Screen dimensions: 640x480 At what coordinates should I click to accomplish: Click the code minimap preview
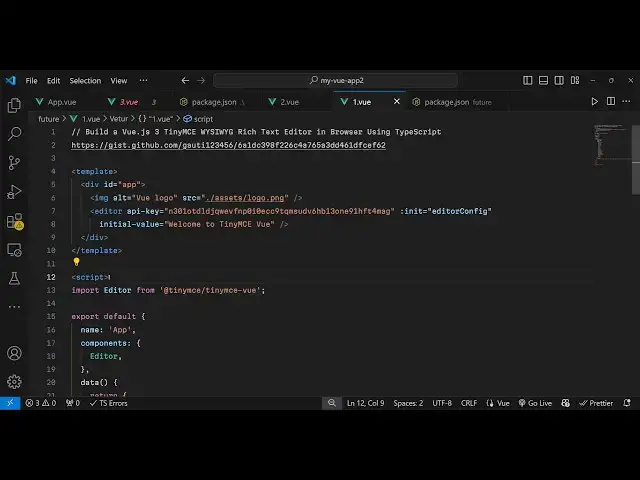coord(610,145)
